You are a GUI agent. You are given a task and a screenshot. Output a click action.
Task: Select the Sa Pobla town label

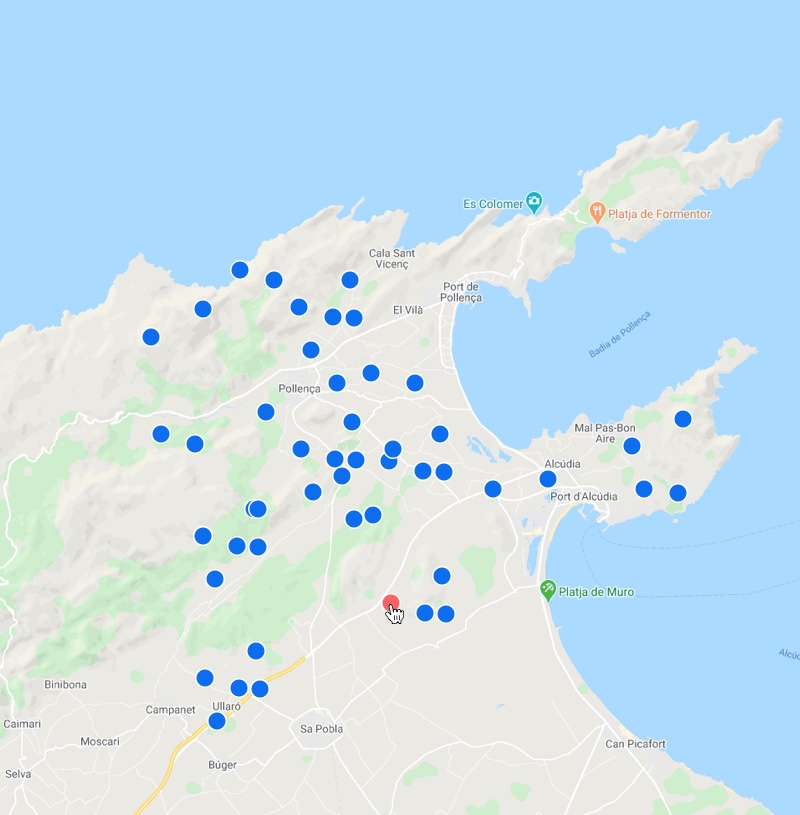click(321, 729)
